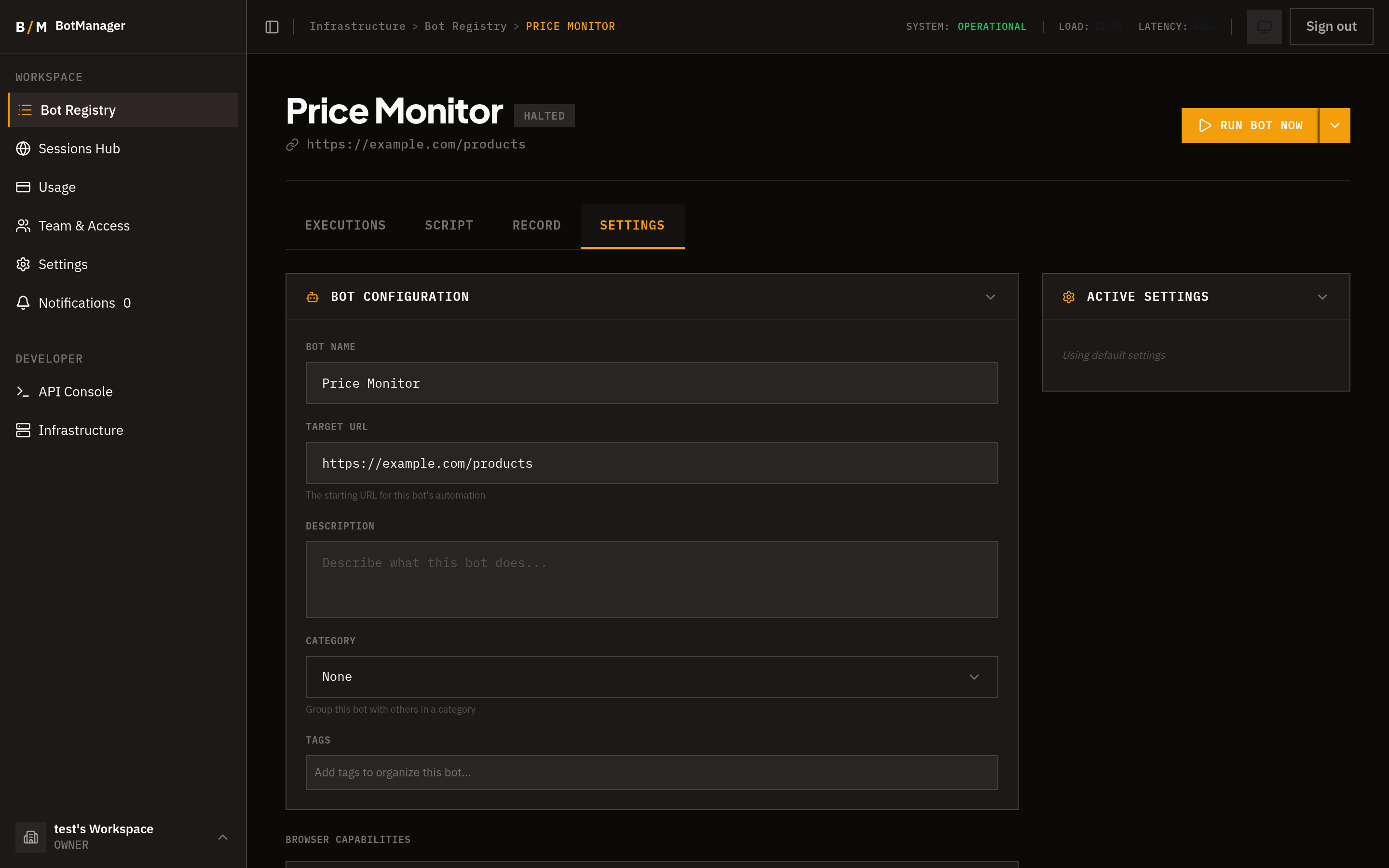Screen dimensions: 1389x868
Task: Launch the API Console
Action: click(75, 392)
